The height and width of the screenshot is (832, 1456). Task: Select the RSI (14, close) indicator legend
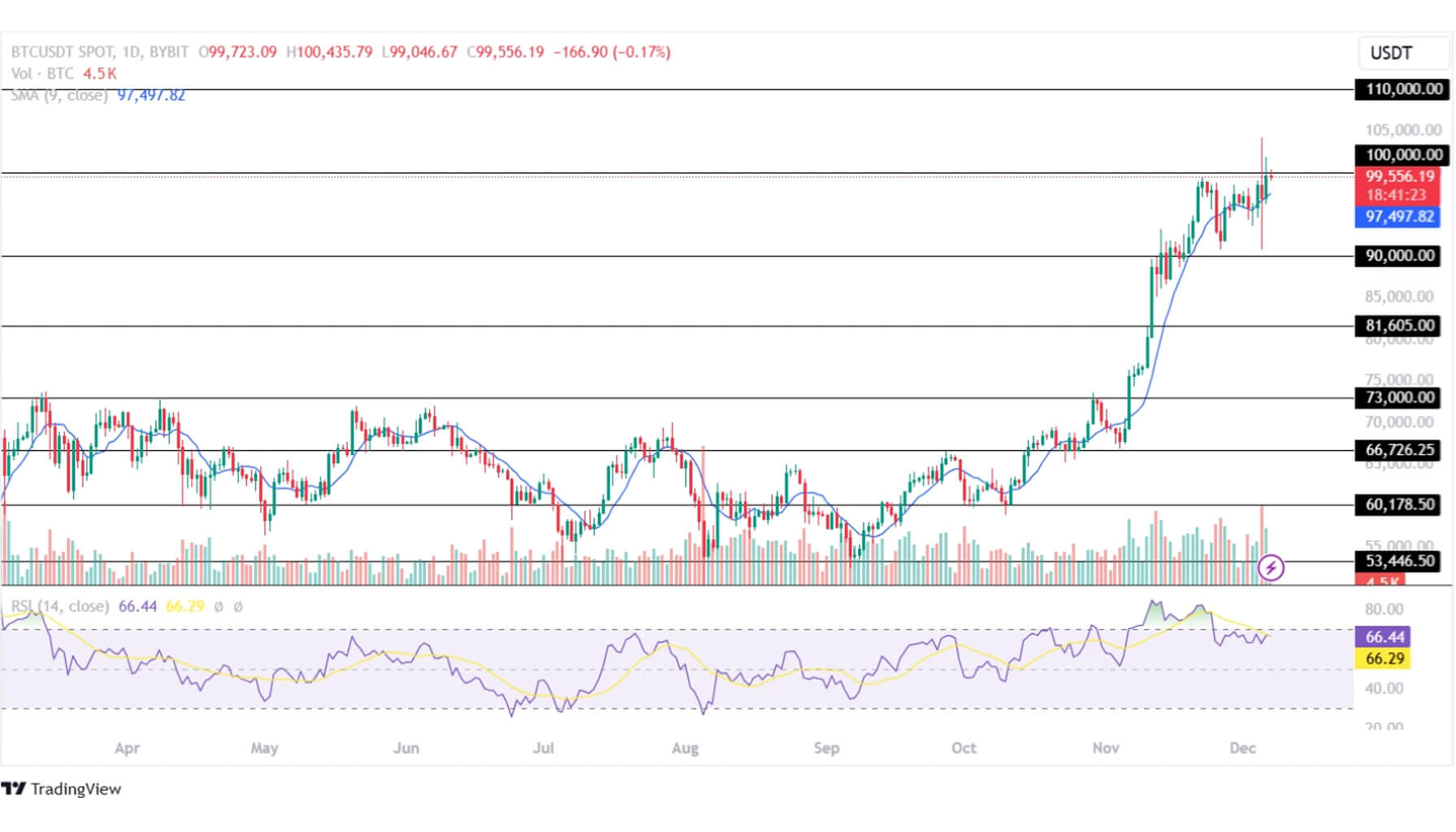coord(59,606)
